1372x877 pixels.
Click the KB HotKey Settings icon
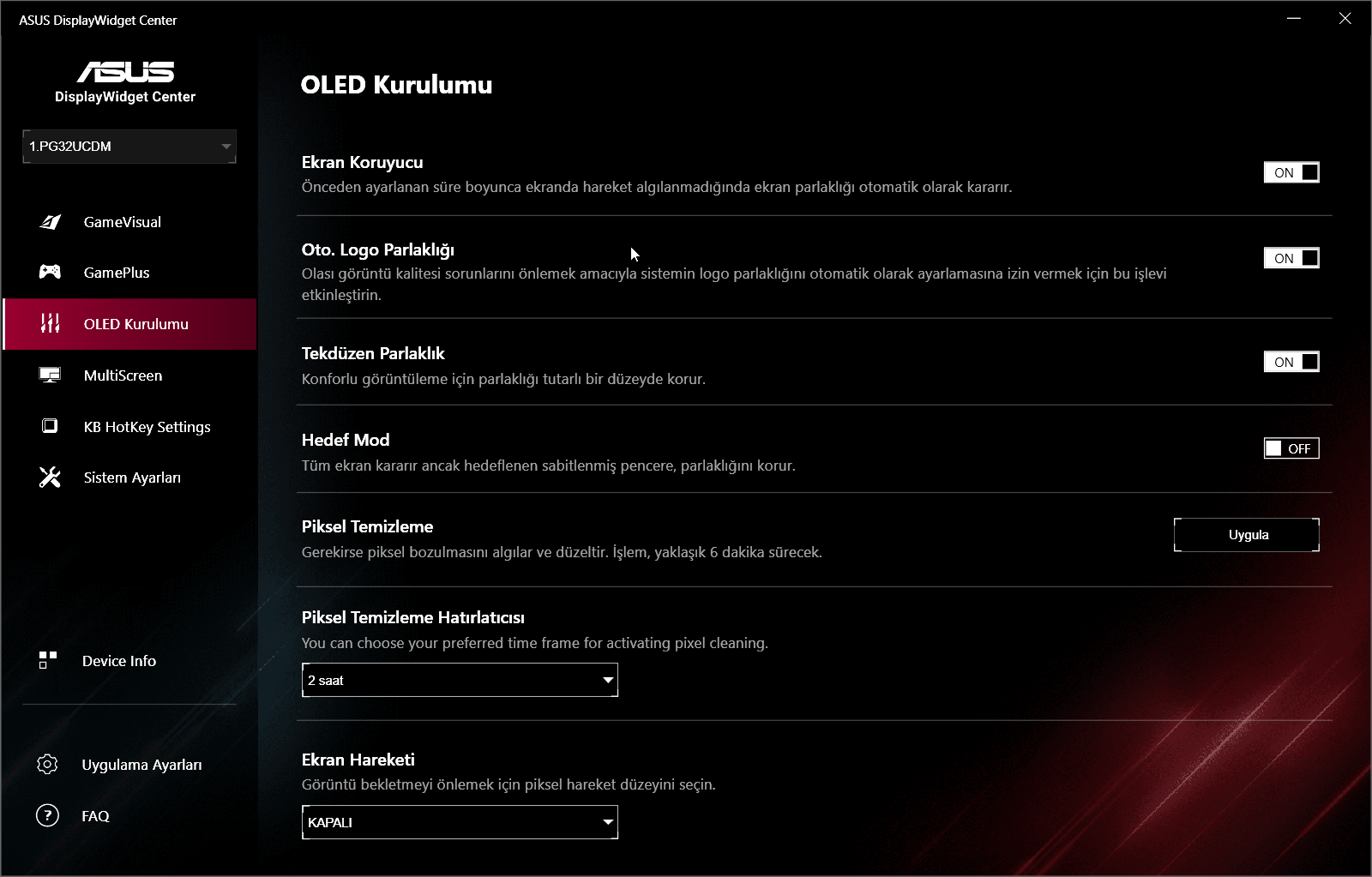coord(50,426)
